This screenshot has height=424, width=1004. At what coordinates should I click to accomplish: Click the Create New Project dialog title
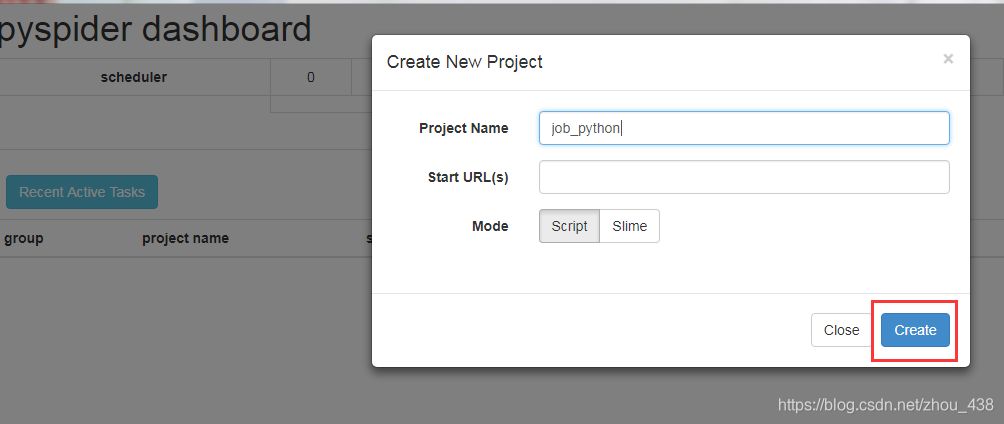(x=465, y=62)
